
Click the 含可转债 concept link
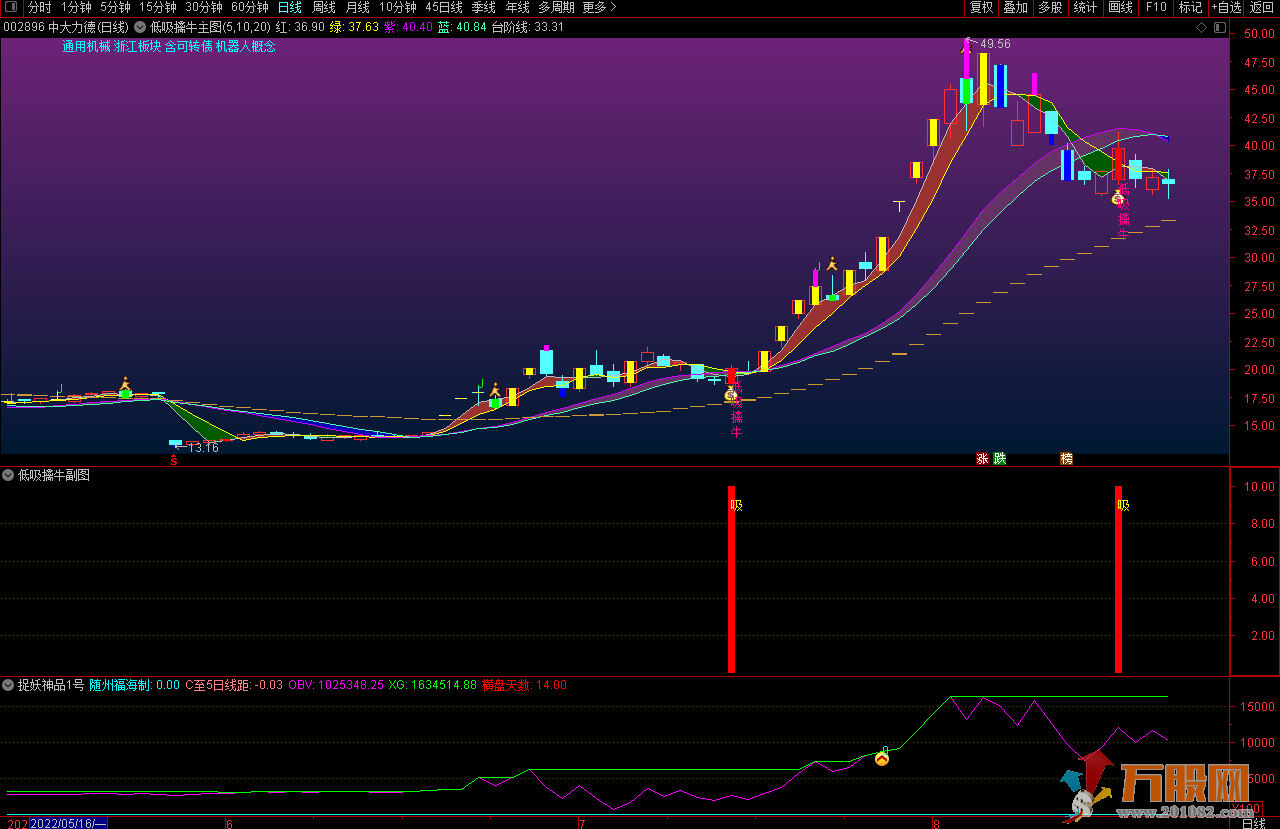pos(188,46)
